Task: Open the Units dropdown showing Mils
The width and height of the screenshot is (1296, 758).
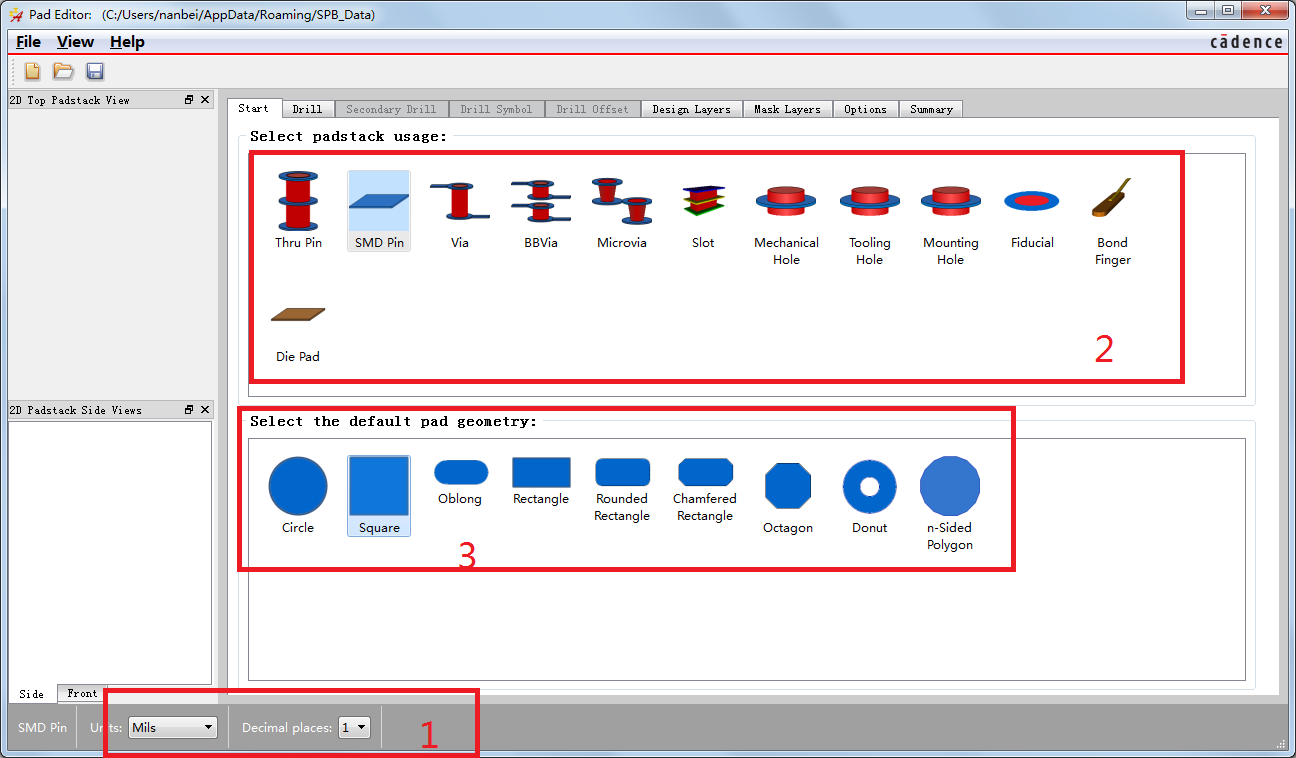Action: click(x=173, y=727)
